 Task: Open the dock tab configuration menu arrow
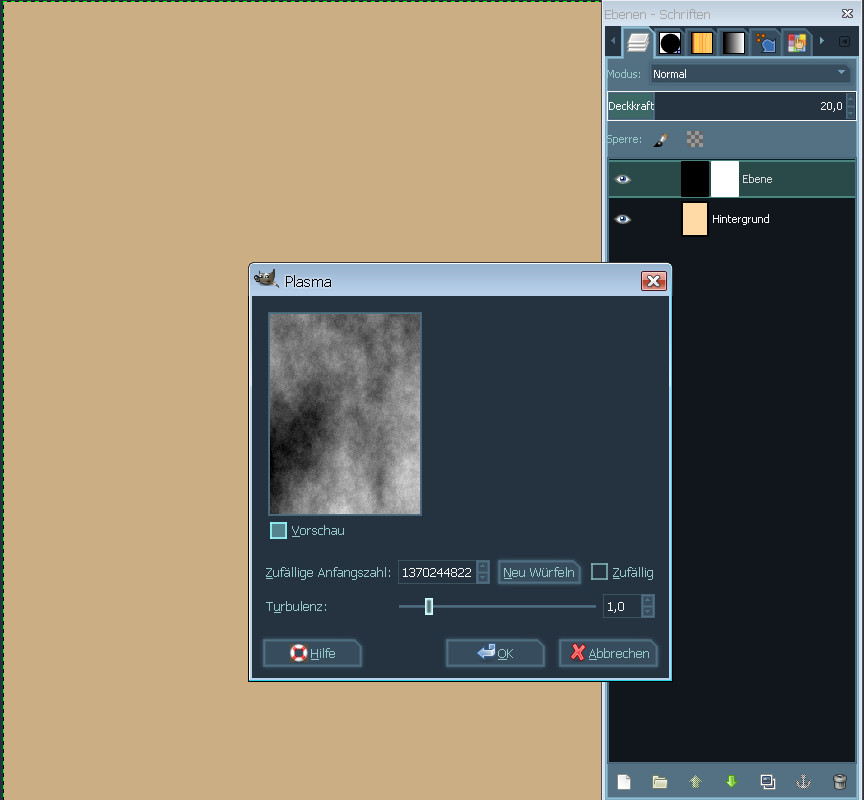click(844, 42)
